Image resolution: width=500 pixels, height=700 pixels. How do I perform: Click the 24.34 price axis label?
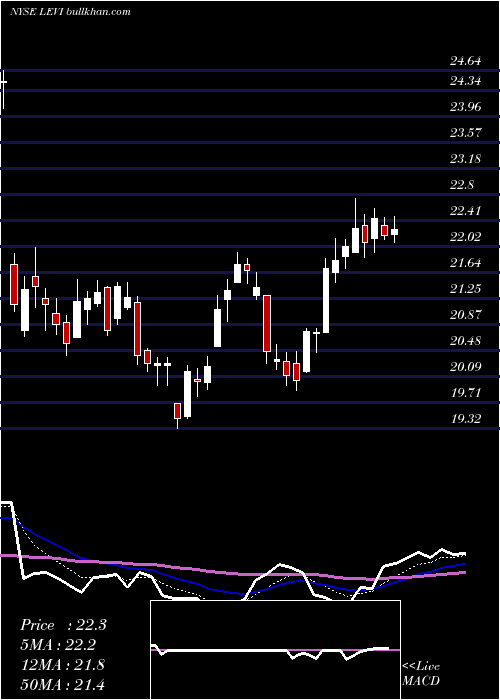[465, 81]
